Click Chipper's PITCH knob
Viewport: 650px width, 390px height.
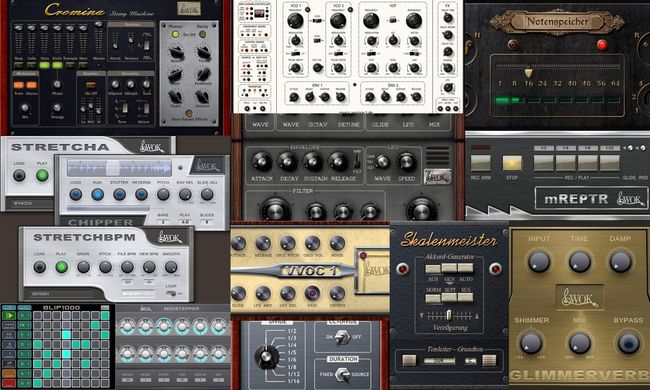(163, 194)
